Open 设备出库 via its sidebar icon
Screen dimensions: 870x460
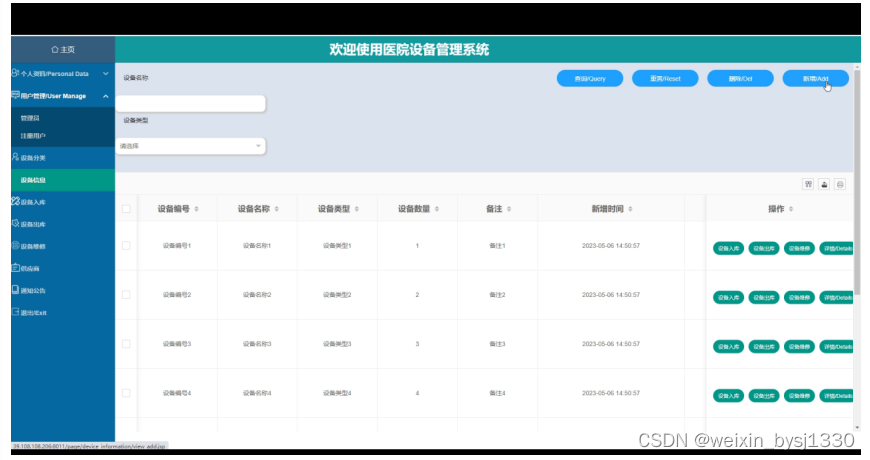point(16,224)
